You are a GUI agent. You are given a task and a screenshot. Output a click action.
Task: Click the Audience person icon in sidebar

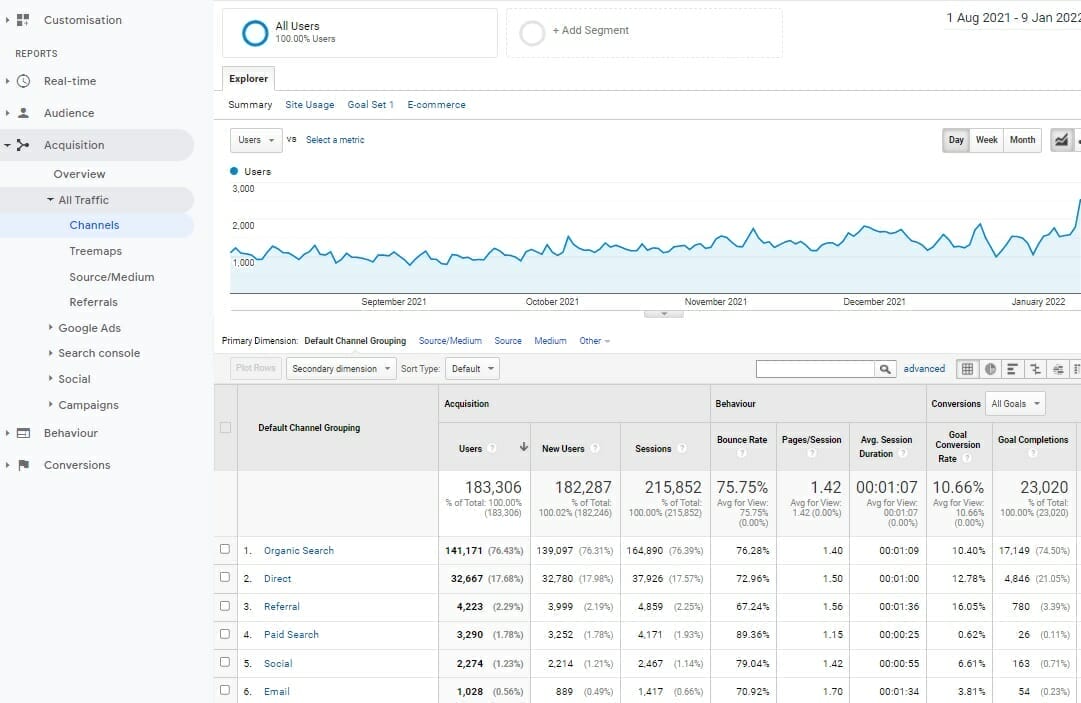click(24, 113)
